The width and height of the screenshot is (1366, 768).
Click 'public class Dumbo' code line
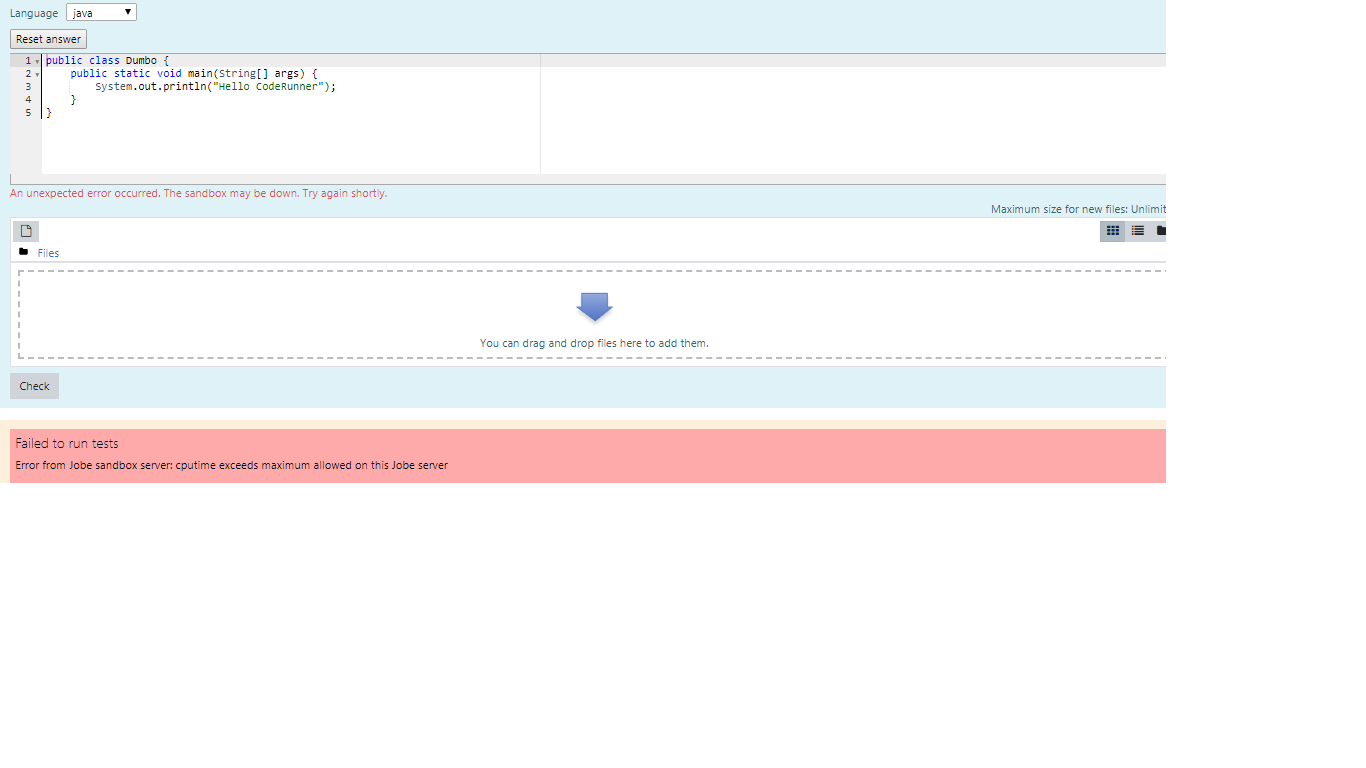tap(107, 61)
